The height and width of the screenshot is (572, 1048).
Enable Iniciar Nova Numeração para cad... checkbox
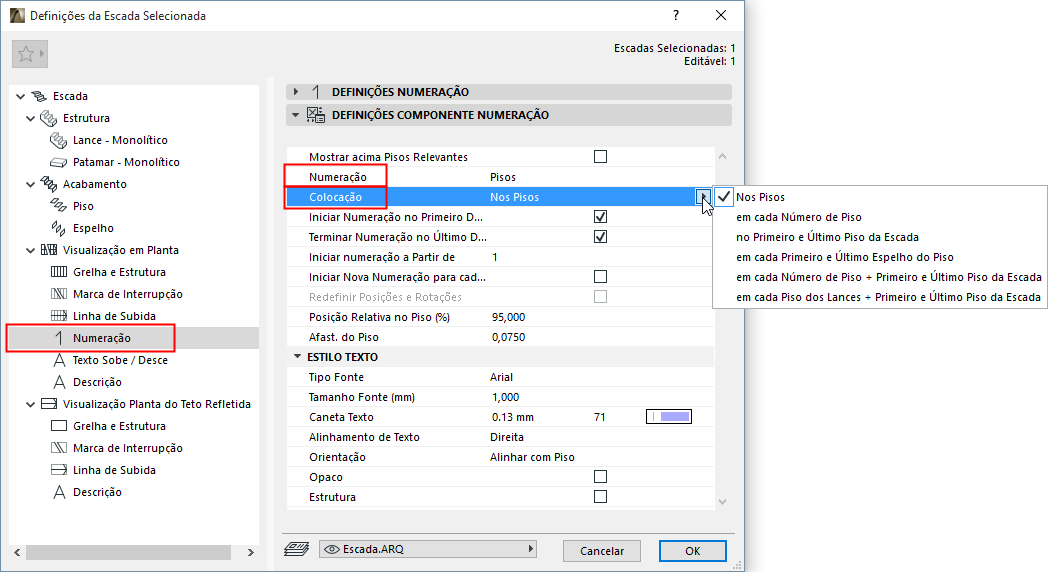(x=600, y=277)
